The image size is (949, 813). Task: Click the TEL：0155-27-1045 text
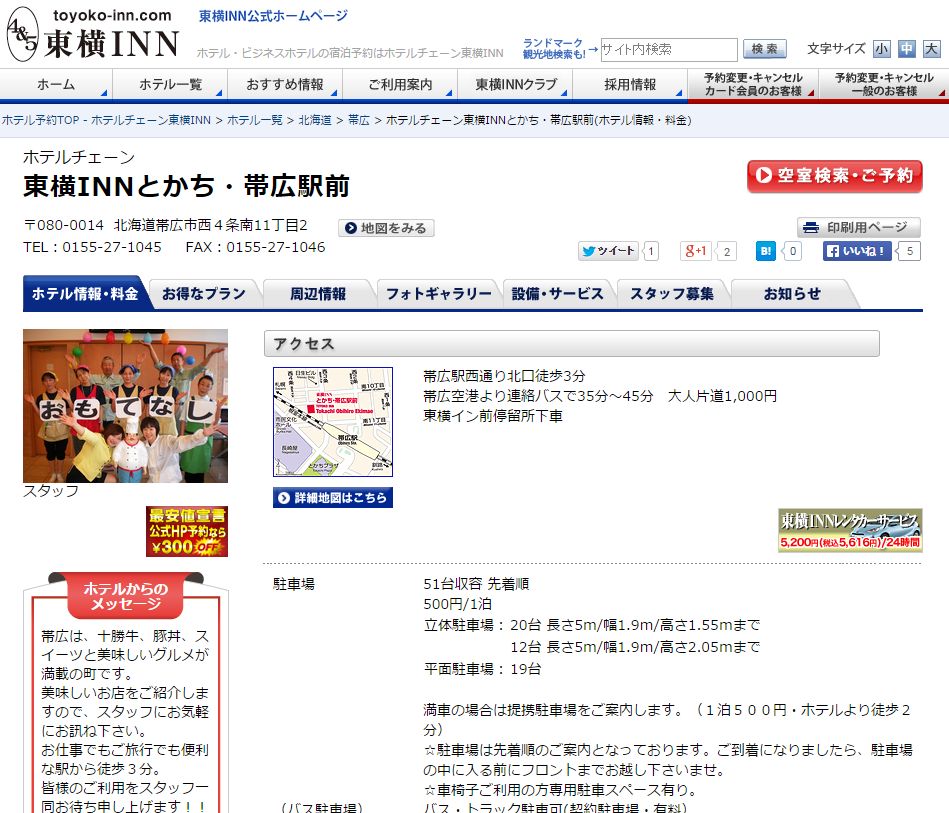coord(93,247)
